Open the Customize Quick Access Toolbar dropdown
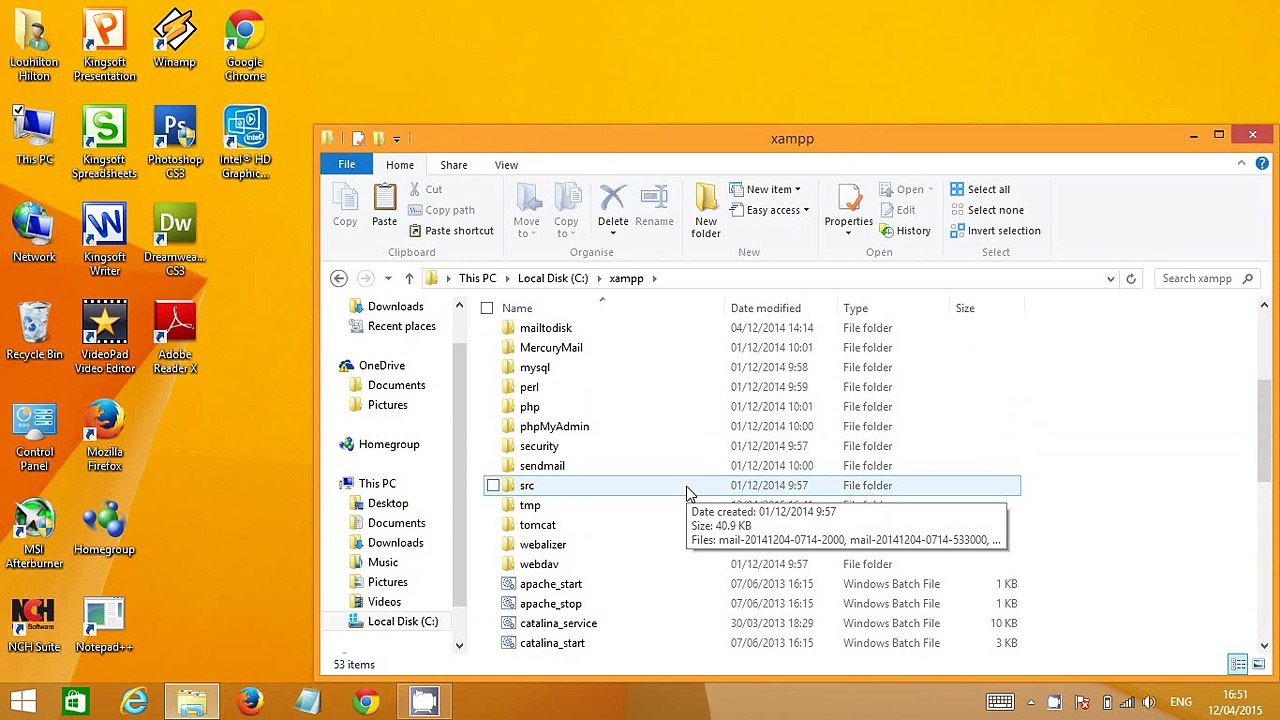The width and height of the screenshot is (1280, 720). (x=397, y=139)
